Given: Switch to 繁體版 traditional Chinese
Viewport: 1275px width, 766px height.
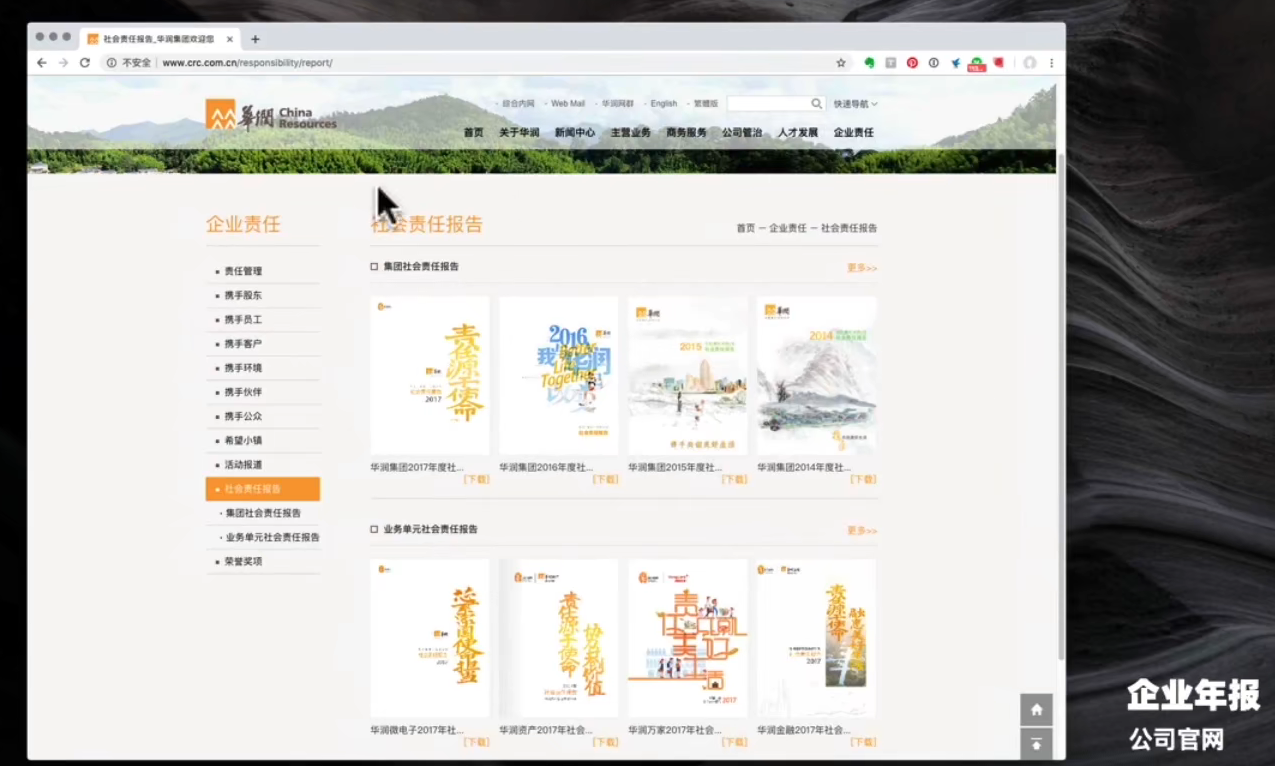Looking at the screenshot, I should [706, 104].
